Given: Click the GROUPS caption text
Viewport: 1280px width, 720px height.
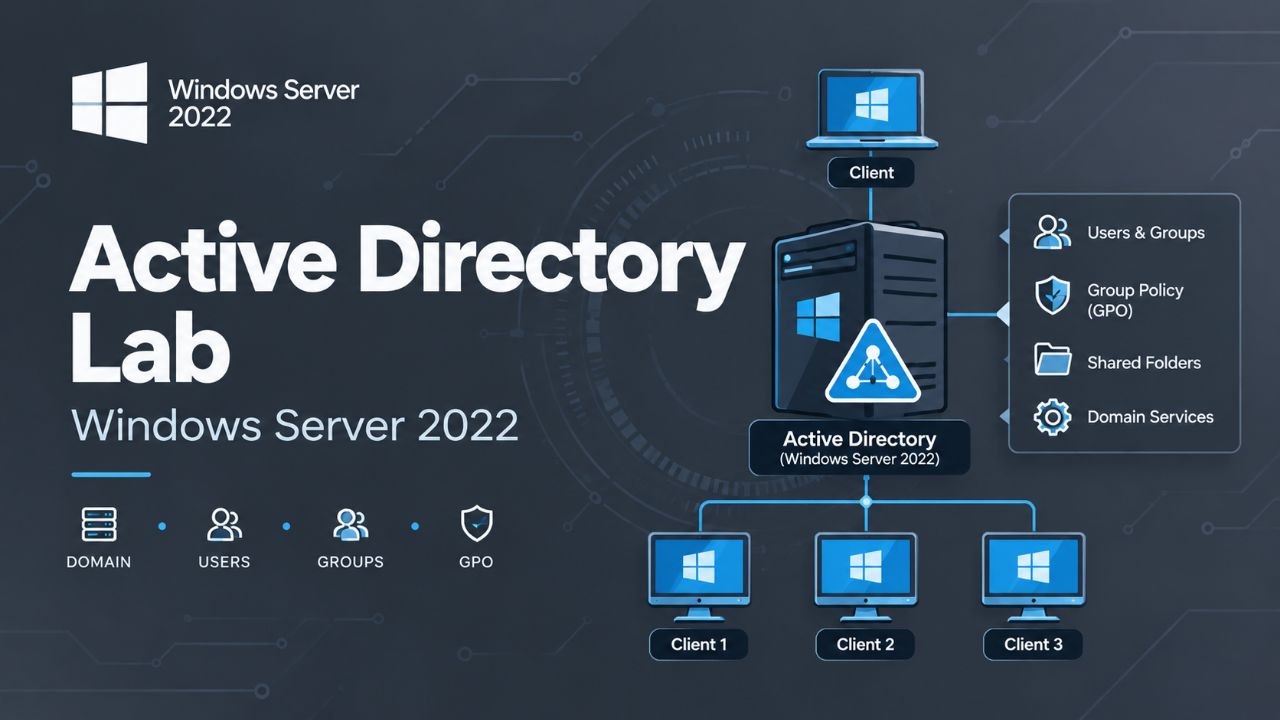Looking at the screenshot, I should (350, 562).
